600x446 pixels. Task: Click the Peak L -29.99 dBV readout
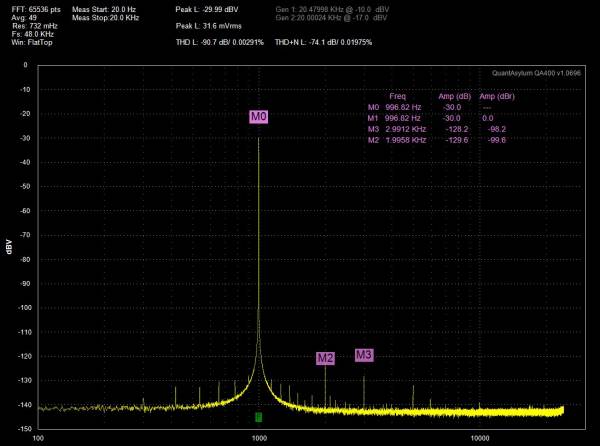[207, 10]
